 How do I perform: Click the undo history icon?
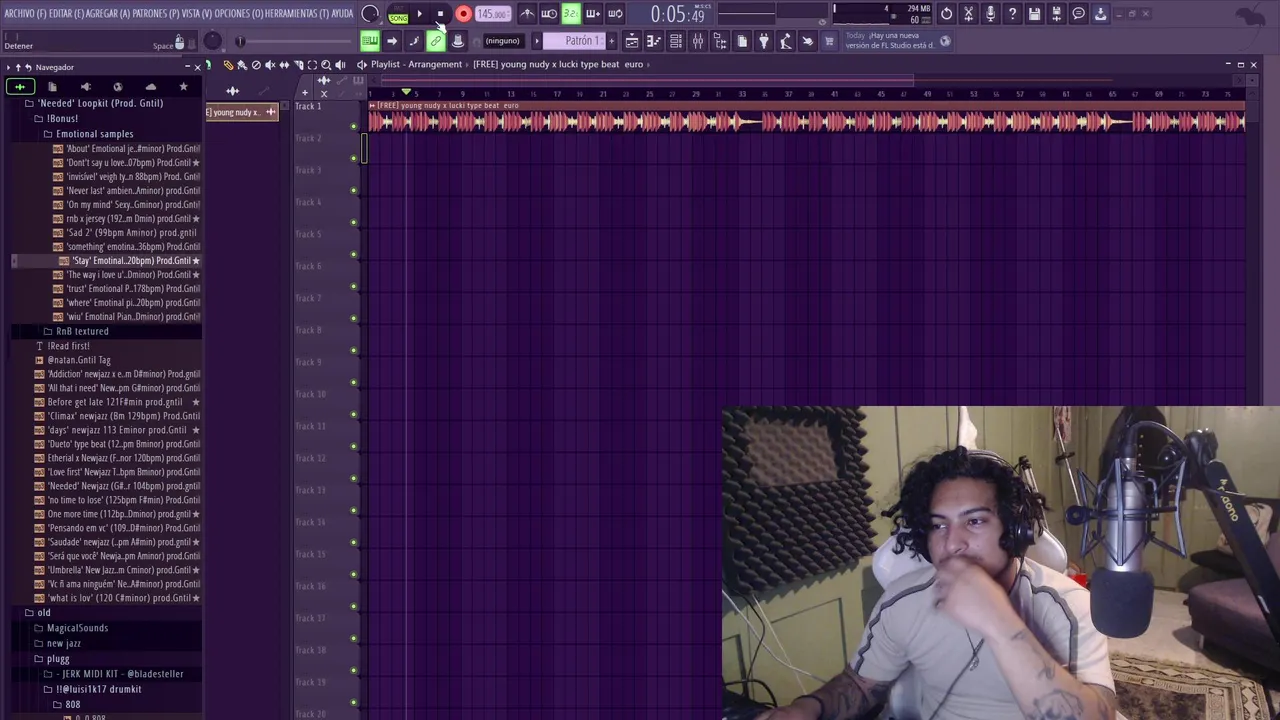[946, 14]
